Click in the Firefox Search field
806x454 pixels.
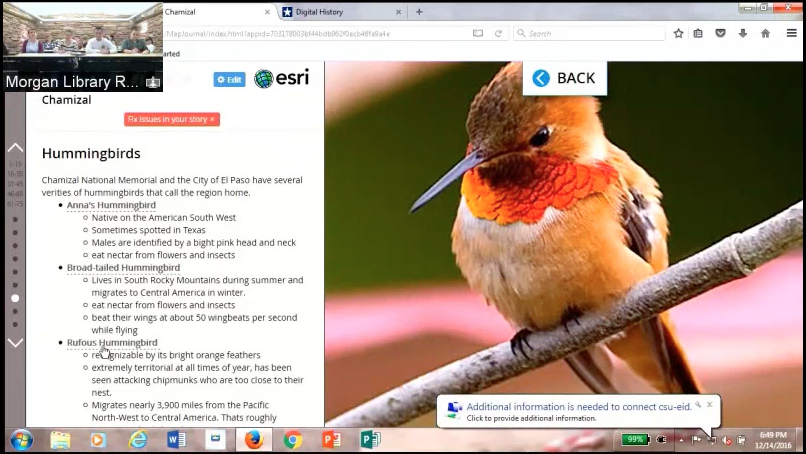coord(592,33)
